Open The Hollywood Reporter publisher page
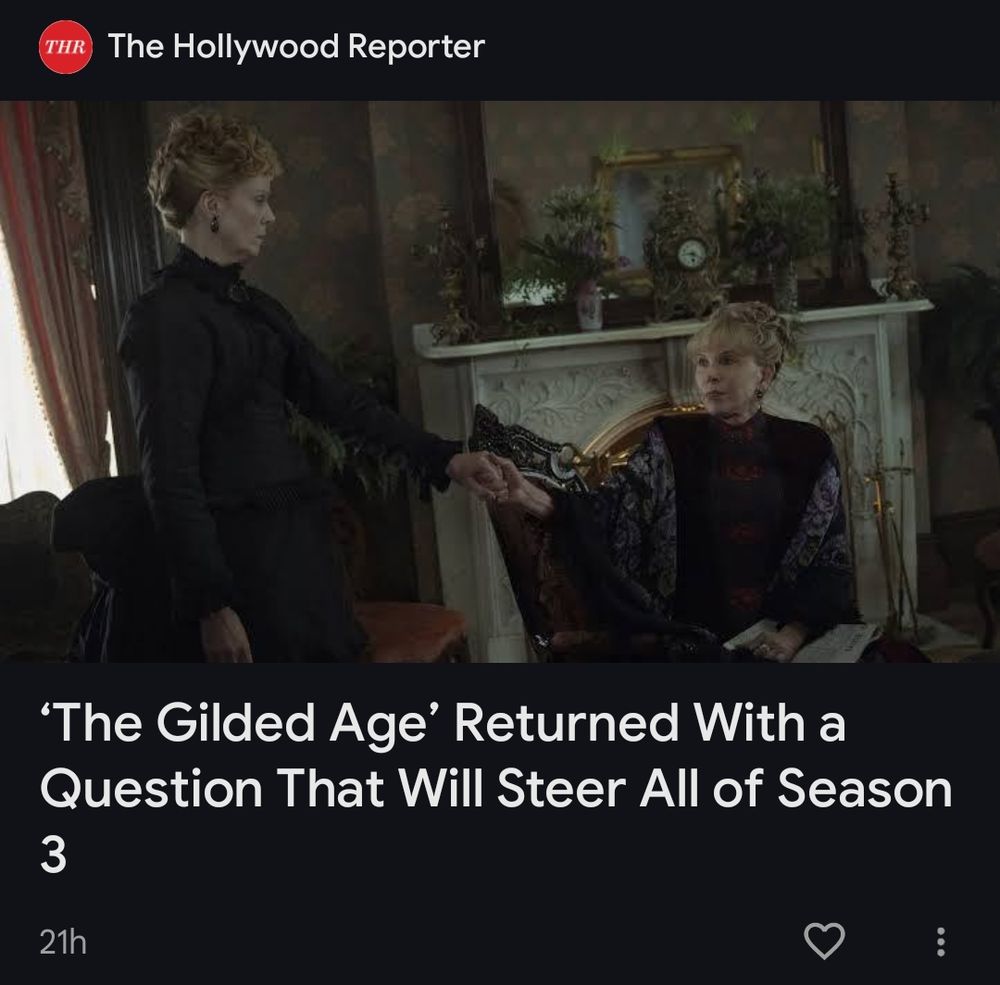 click(x=297, y=46)
